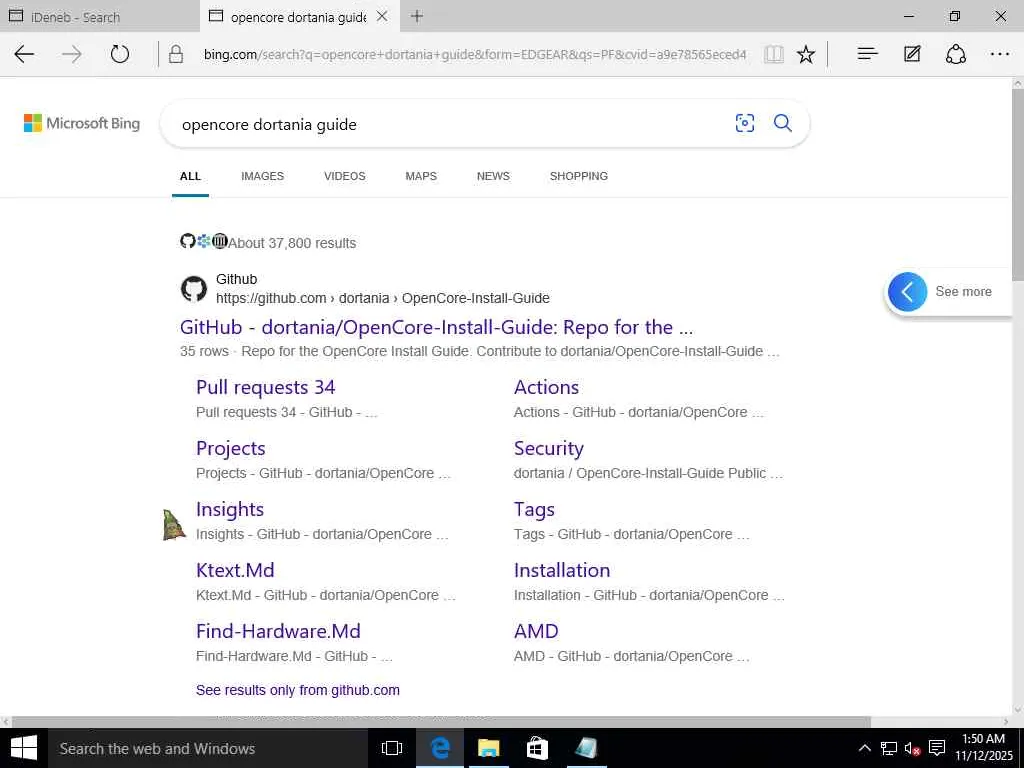Go back with the browser back arrow
The width and height of the screenshot is (1024, 768).
24,54
